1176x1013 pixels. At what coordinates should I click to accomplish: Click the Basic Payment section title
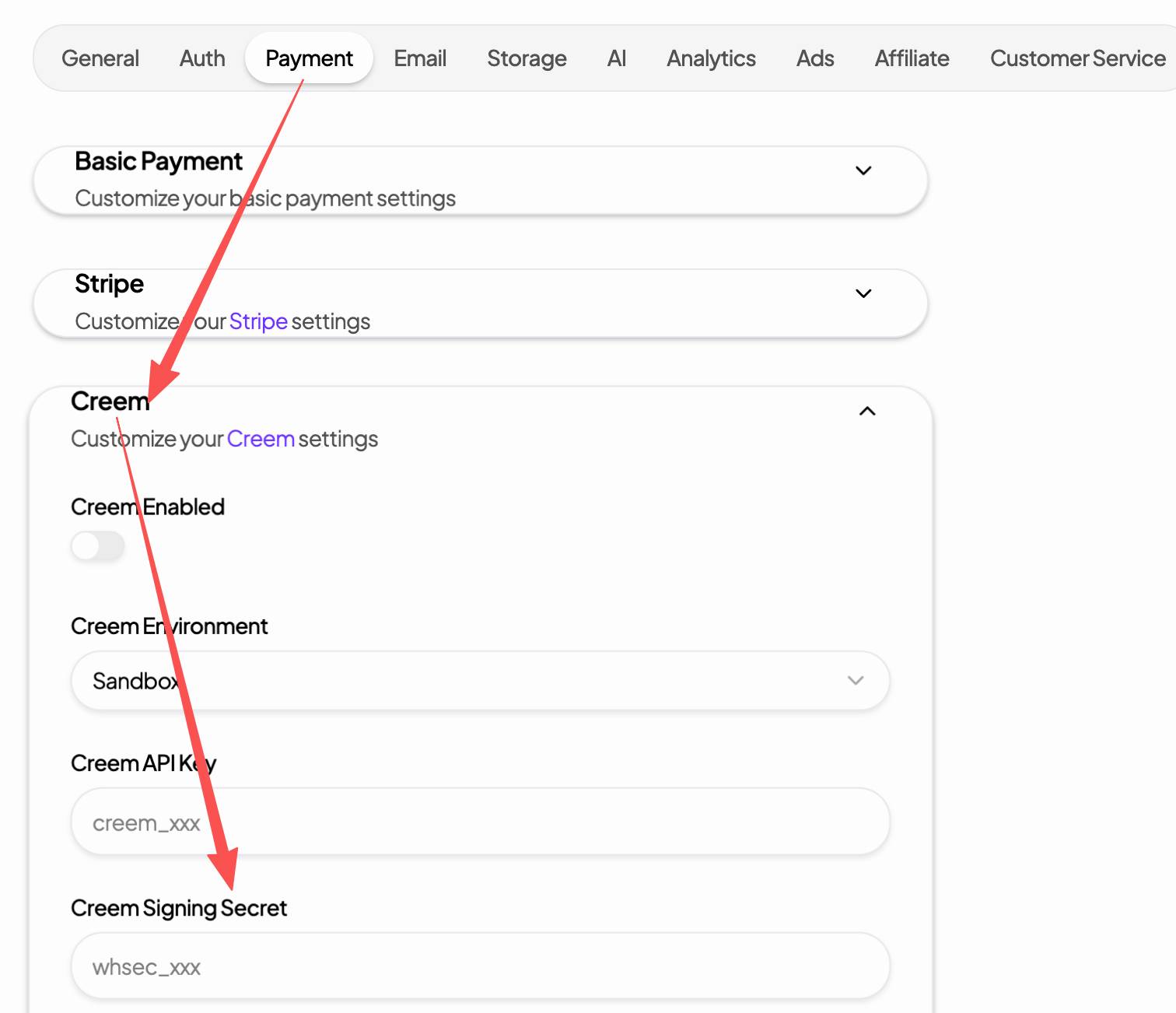tap(159, 161)
